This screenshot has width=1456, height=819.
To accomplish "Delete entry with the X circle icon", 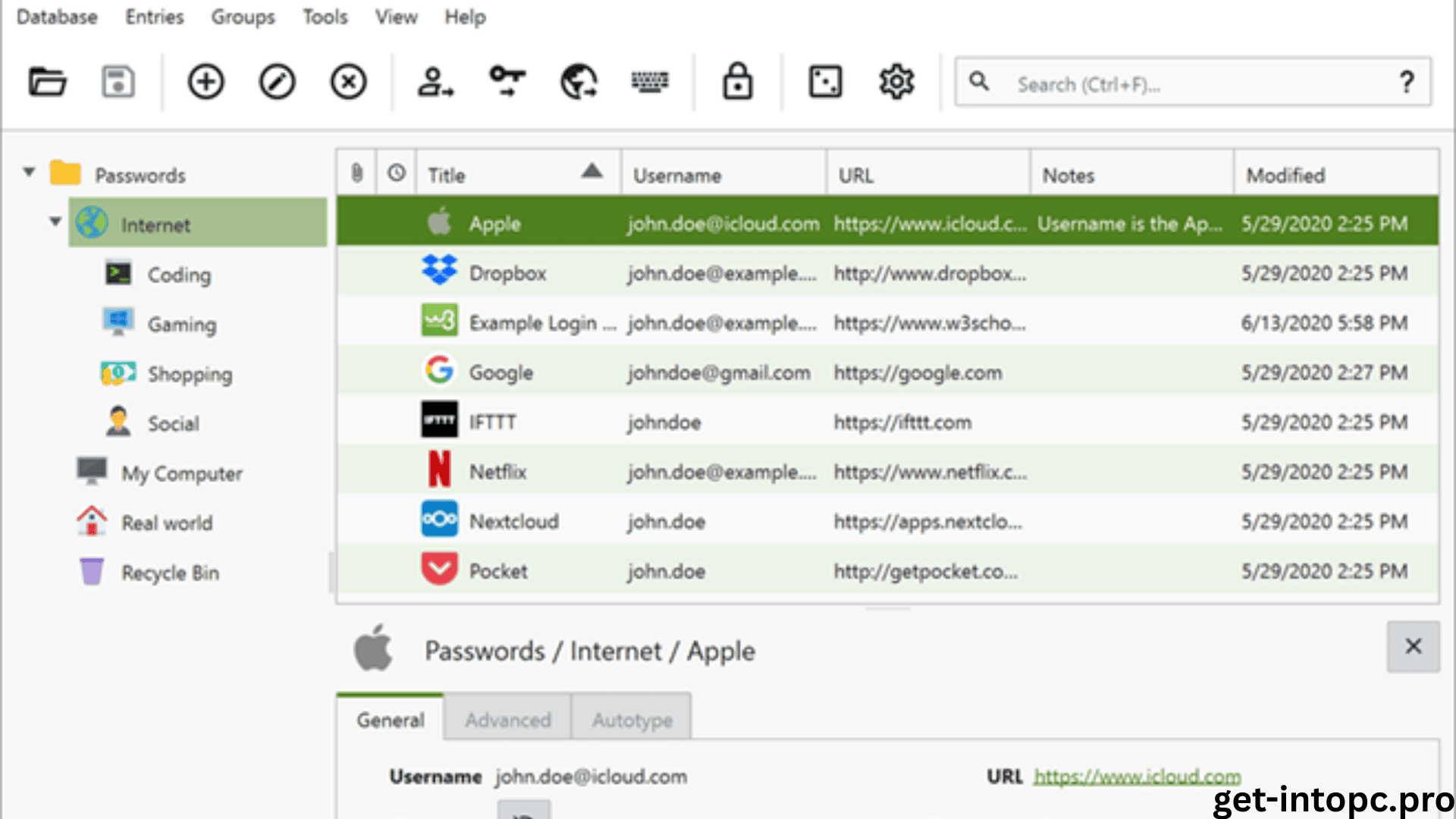I will click(x=348, y=82).
